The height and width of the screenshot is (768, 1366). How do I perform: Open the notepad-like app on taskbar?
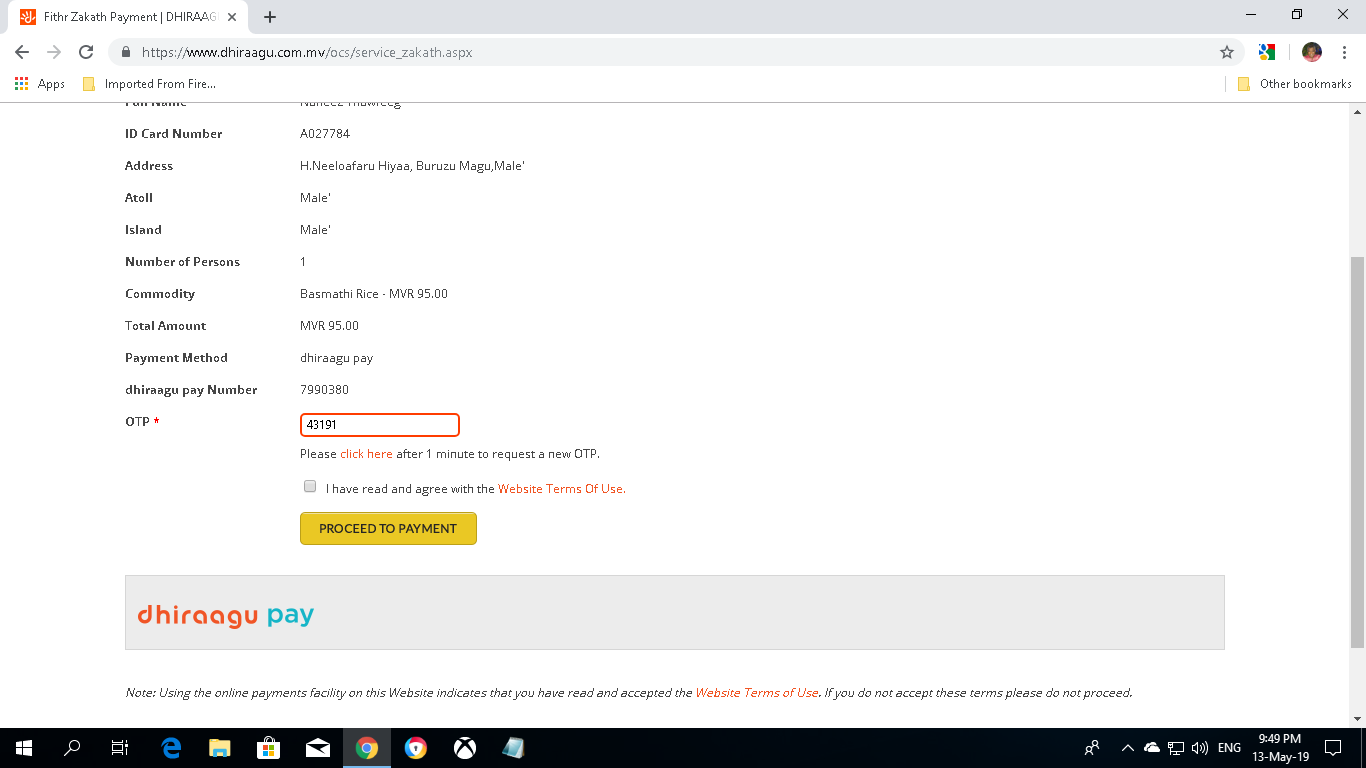coord(513,747)
